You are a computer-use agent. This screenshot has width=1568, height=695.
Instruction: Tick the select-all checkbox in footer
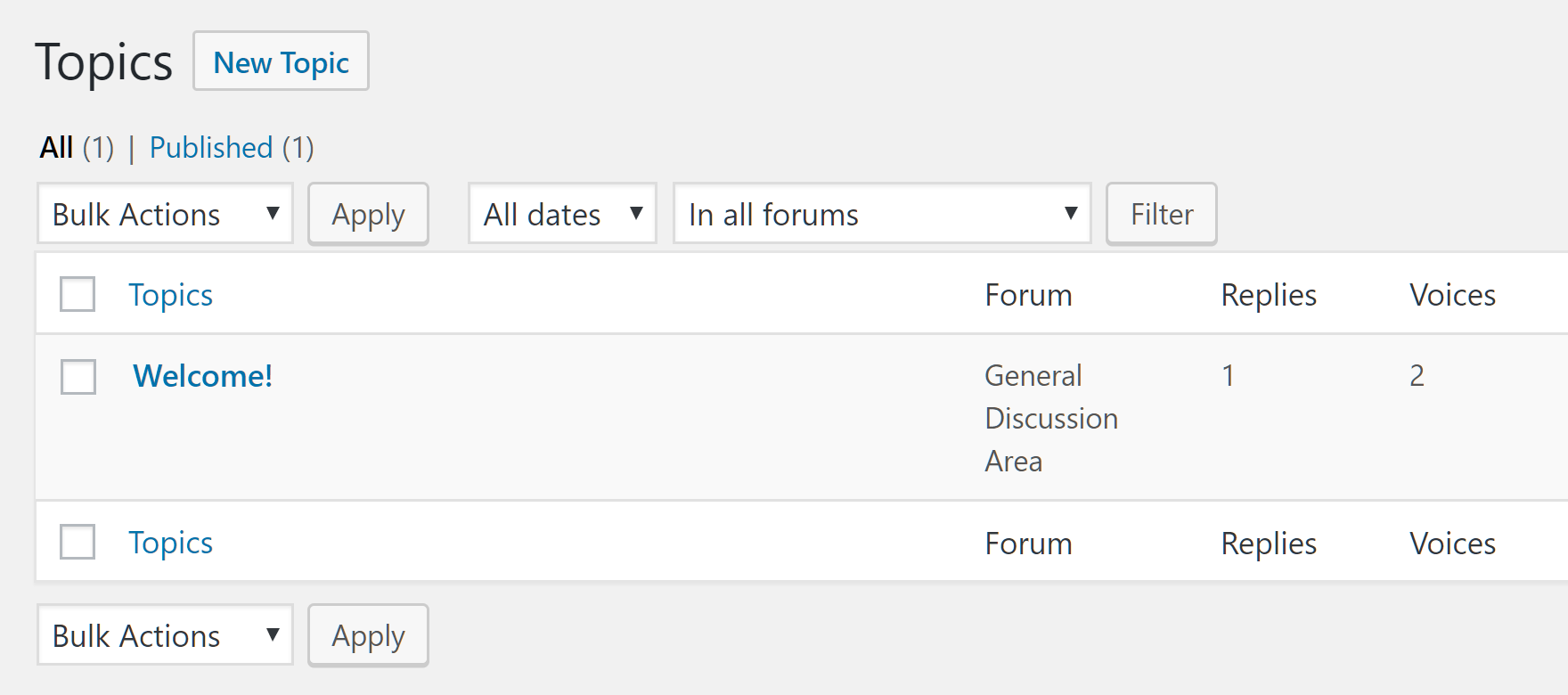pos(78,542)
